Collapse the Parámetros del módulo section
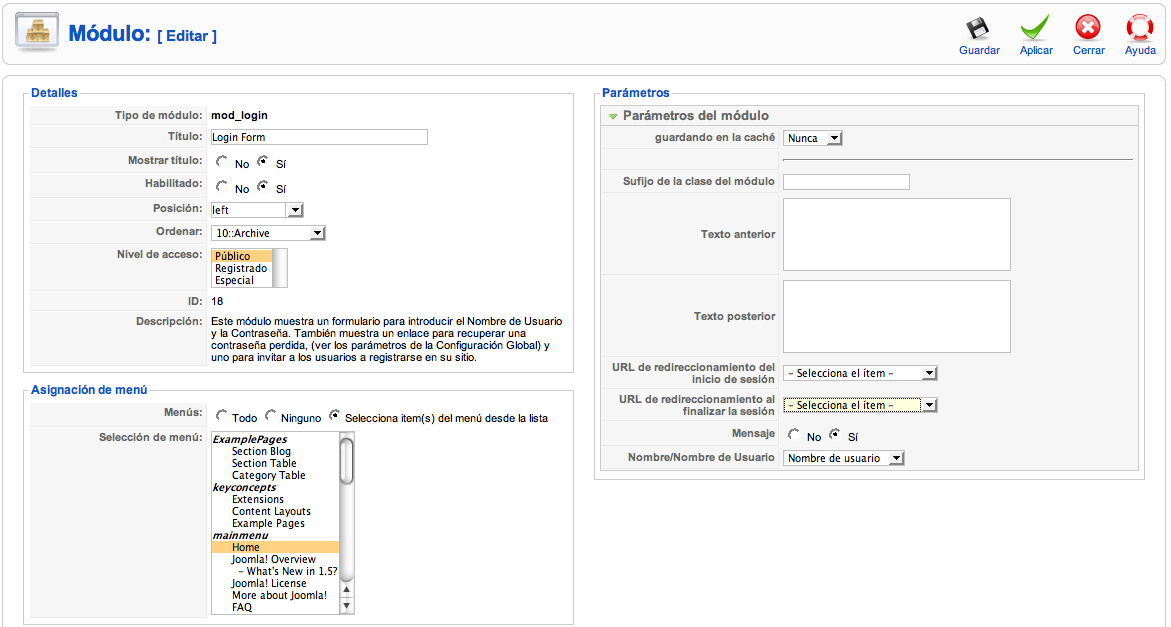The width and height of the screenshot is (1171, 627). coord(613,116)
